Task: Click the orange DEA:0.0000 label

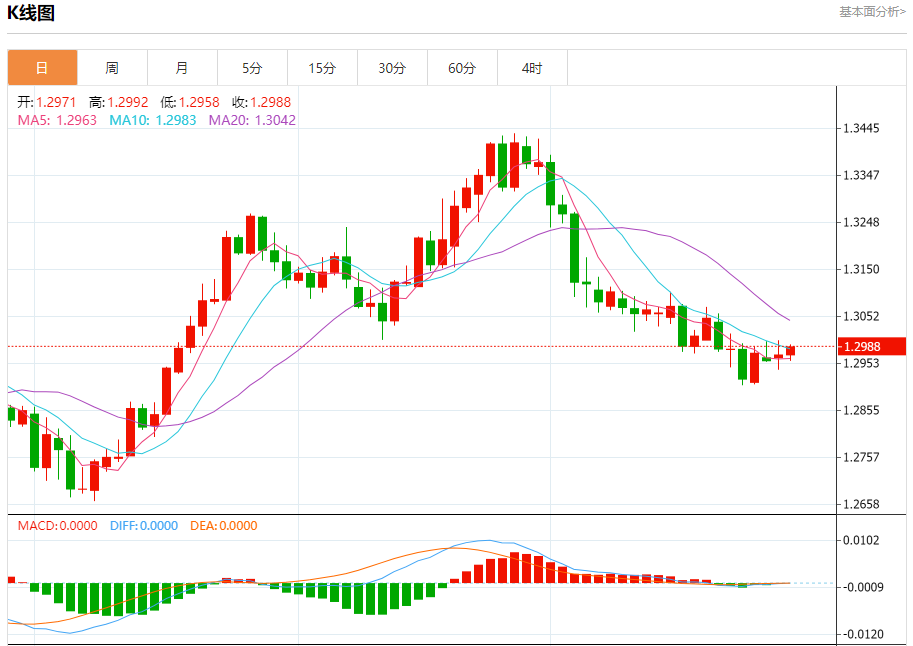Action: coord(223,526)
